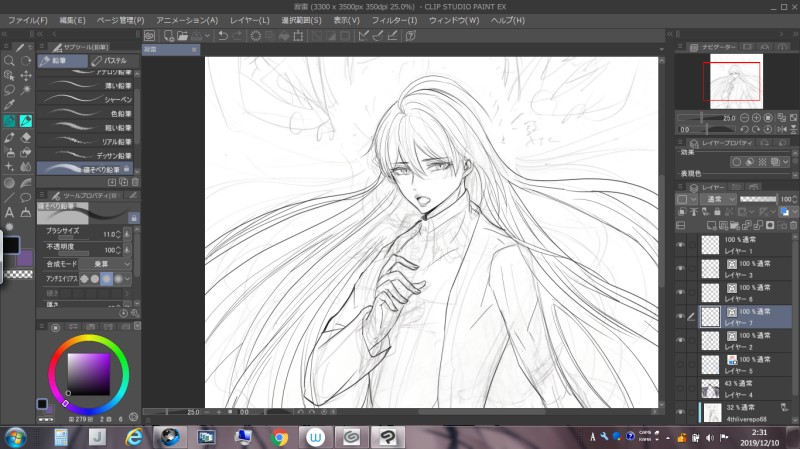Expand 表現色 section arrow

pos(794,174)
